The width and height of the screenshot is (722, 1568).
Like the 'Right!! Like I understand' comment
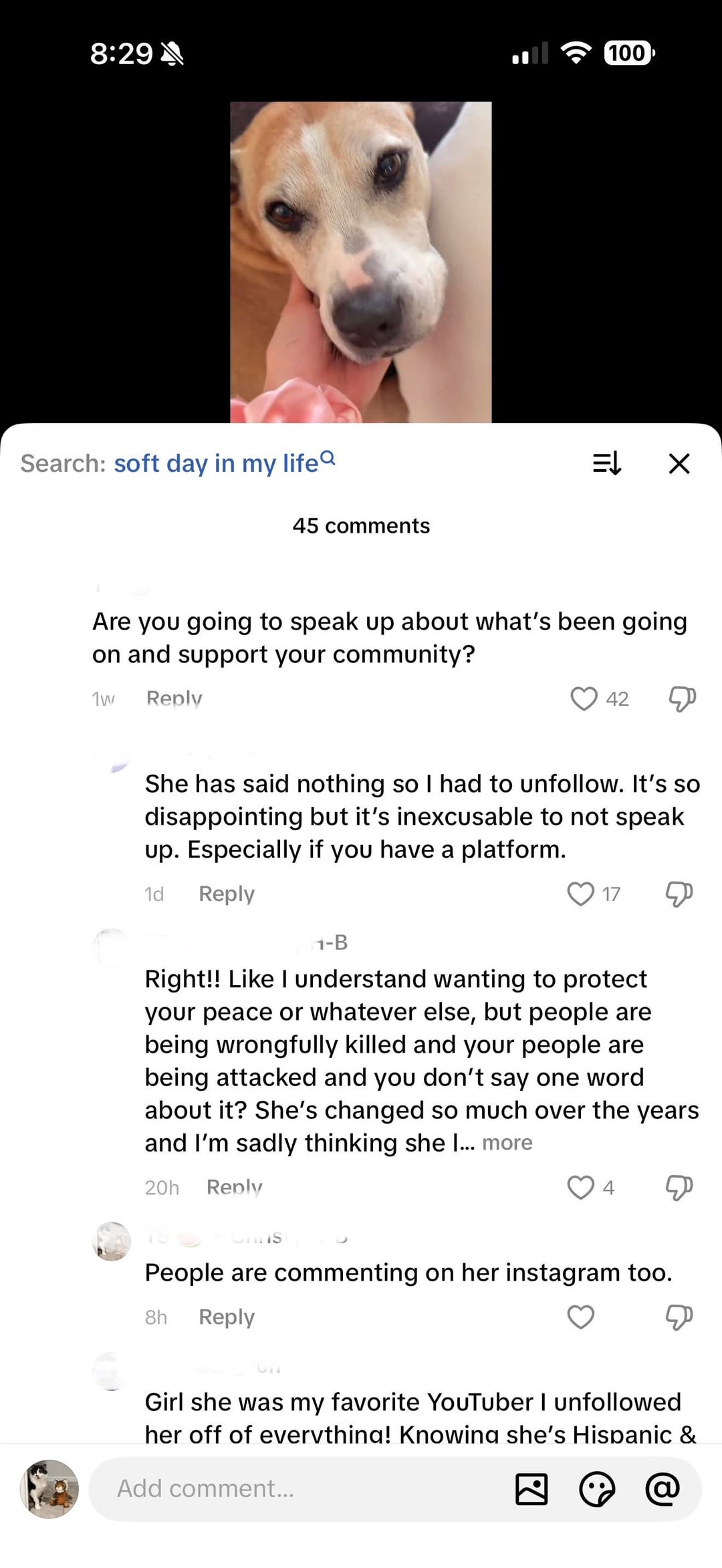tap(580, 1187)
